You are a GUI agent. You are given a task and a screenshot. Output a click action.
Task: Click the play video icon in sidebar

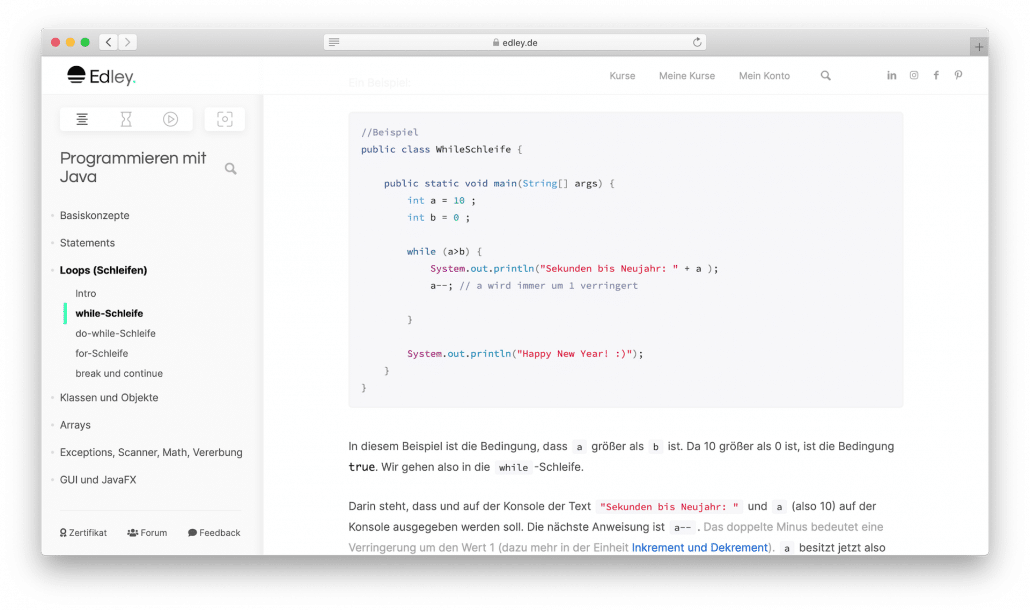point(170,119)
